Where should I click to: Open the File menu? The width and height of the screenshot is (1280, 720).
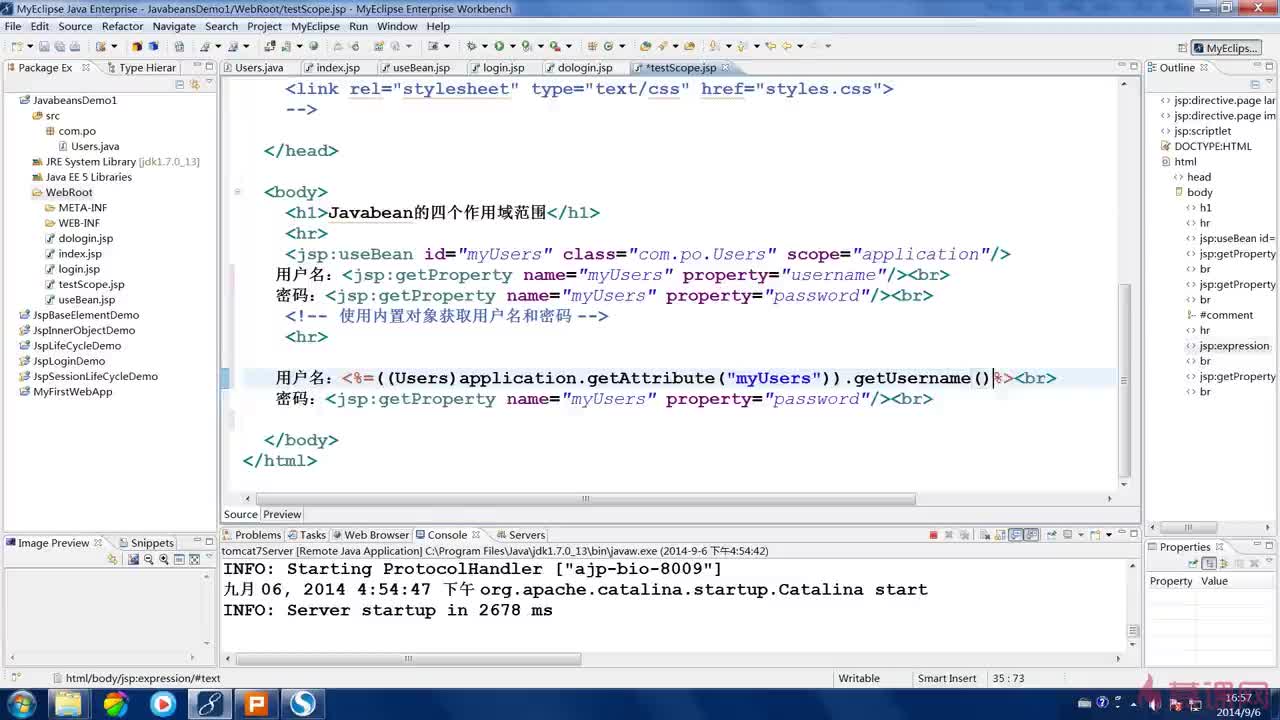tap(13, 26)
